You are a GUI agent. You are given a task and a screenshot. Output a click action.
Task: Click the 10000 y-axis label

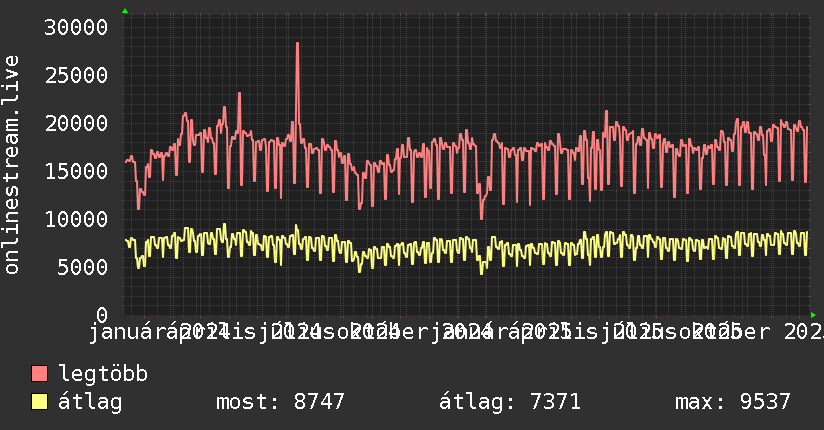coord(76,219)
